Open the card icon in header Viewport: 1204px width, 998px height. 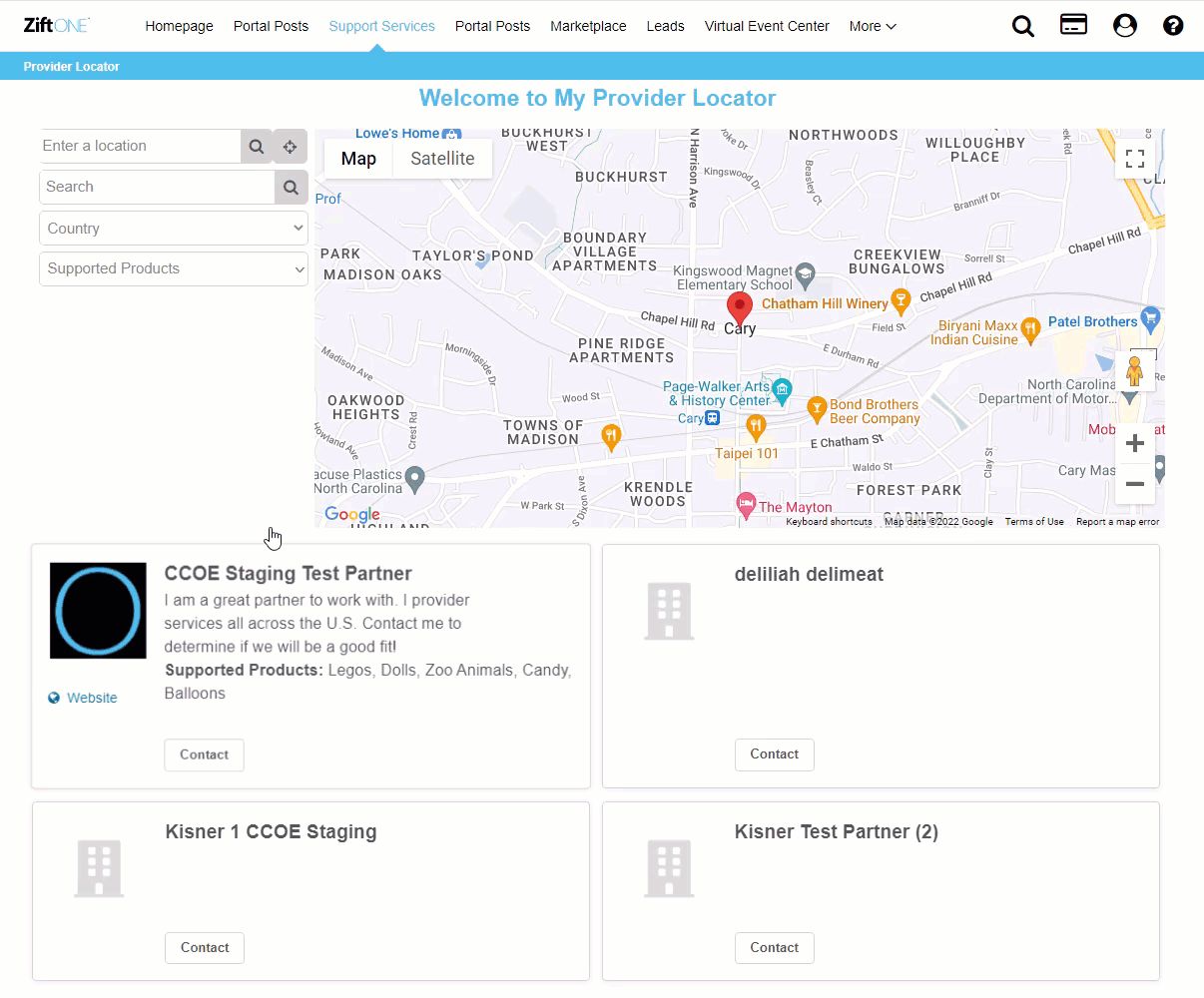1074,25
